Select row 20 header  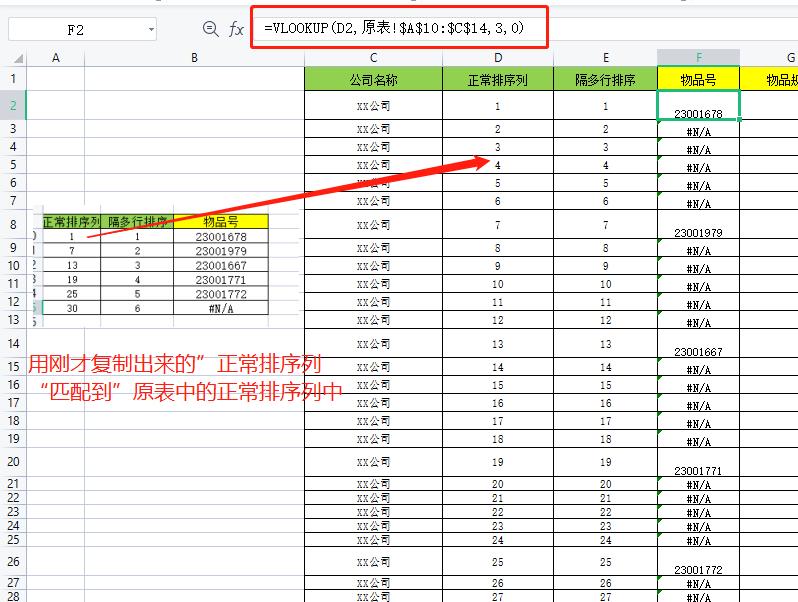tap(13, 462)
